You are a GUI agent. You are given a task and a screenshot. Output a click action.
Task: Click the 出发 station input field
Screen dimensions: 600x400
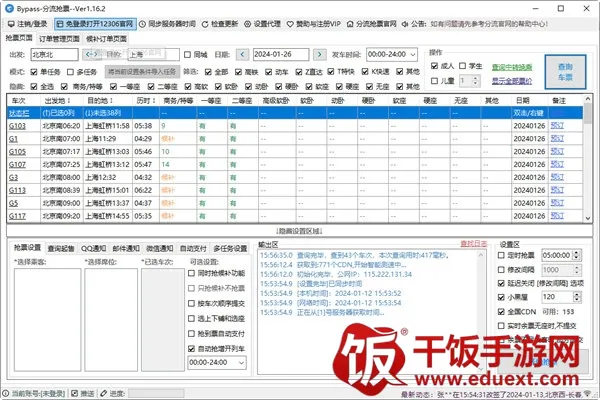tap(54, 55)
